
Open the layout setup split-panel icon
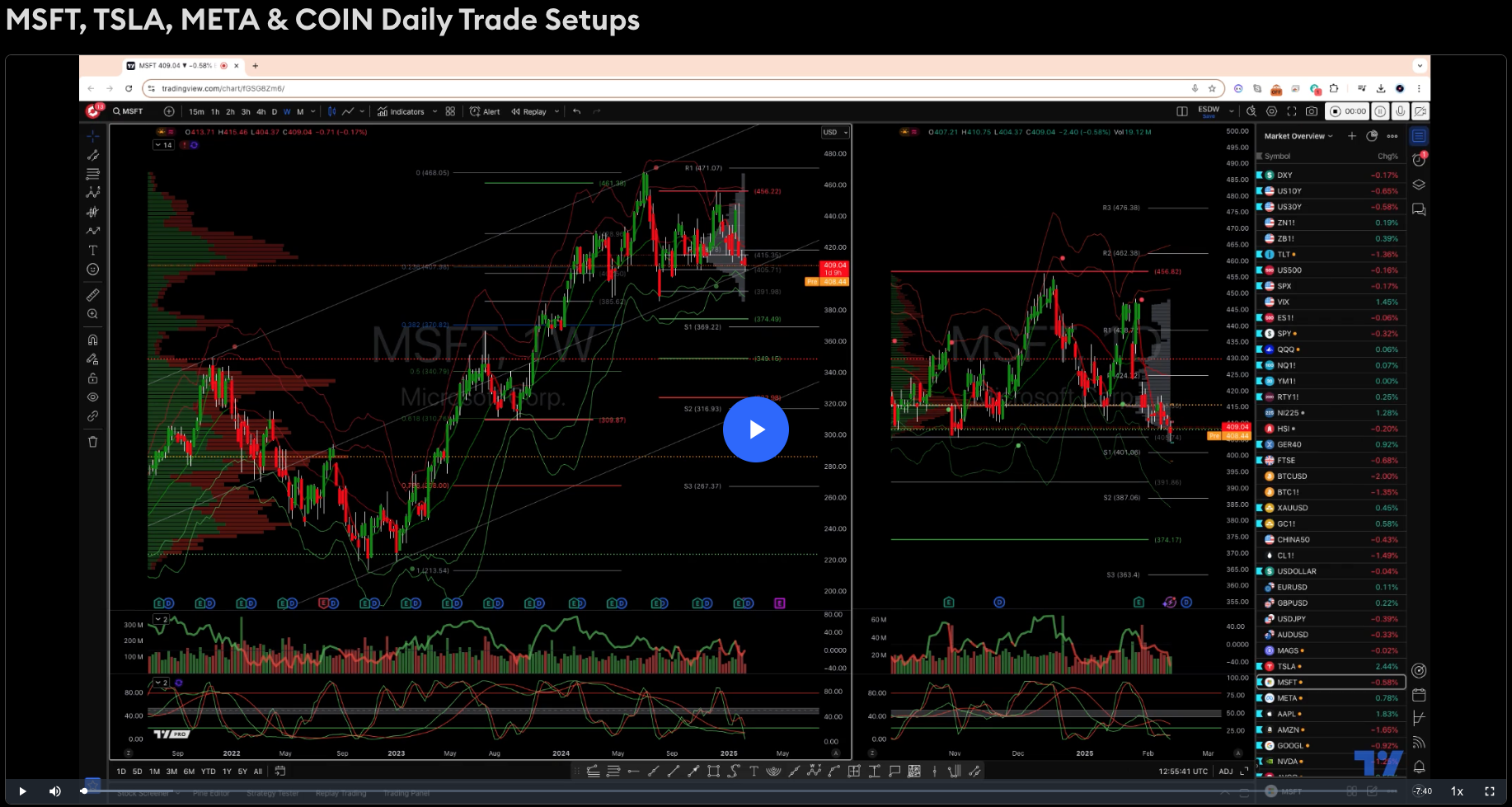(x=1182, y=111)
